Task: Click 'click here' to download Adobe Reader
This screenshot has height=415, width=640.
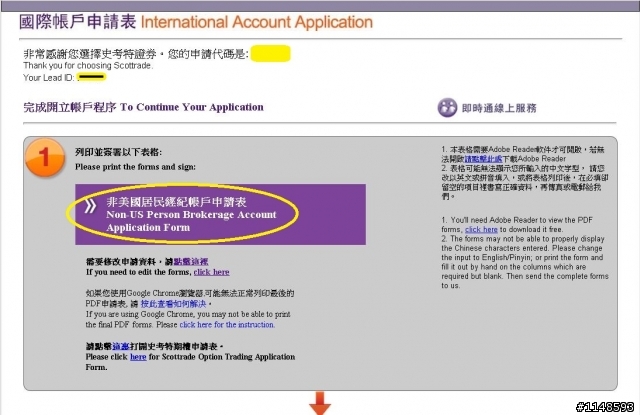Action: point(481,229)
